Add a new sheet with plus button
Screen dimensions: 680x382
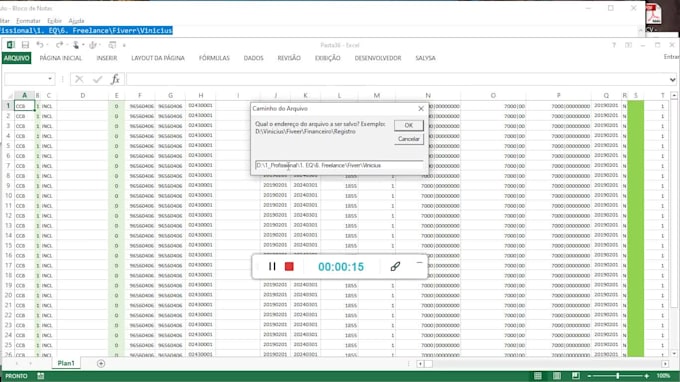[x=101, y=364]
